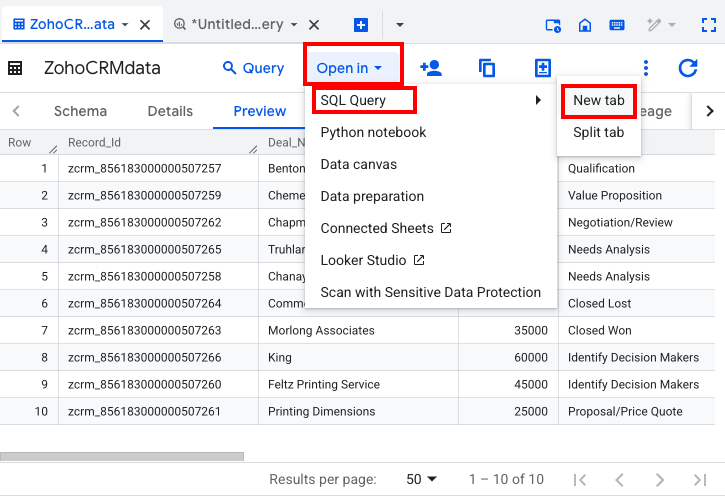Open the ZohoCR...ata tab dropdown arrow
725x497 pixels.
click(x=125, y=25)
